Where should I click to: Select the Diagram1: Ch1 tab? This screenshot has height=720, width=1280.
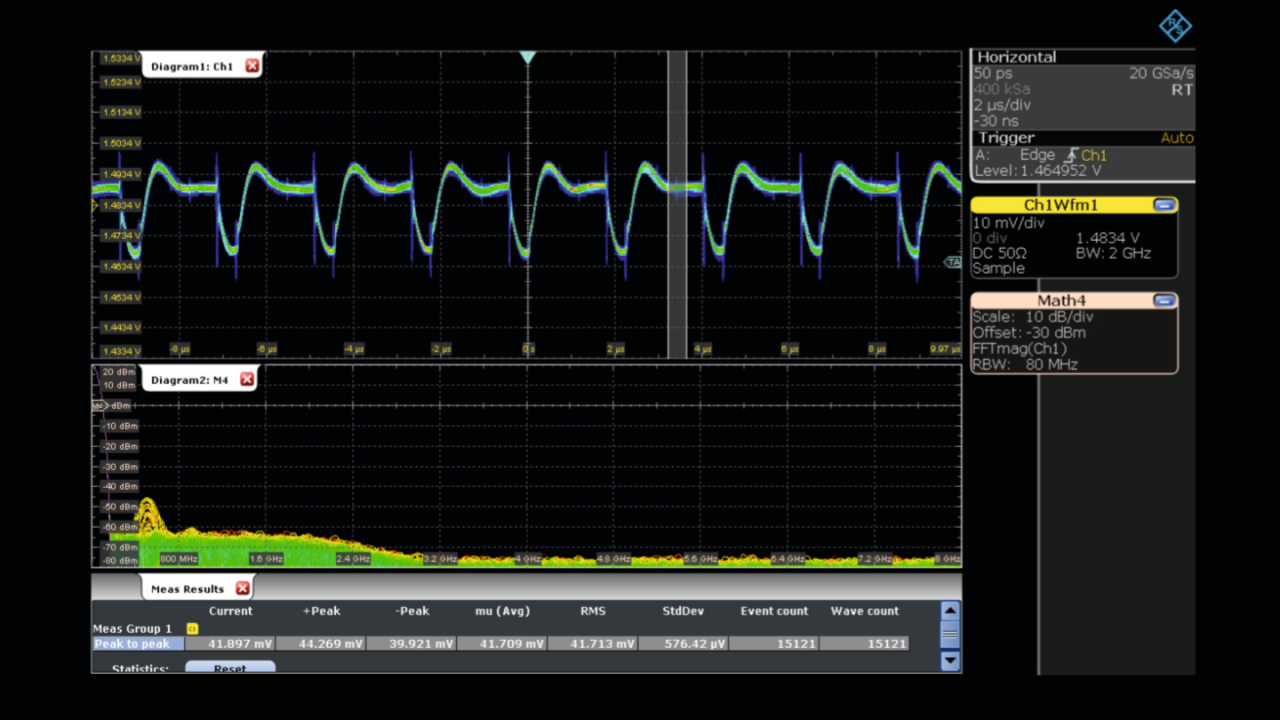(192, 66)
